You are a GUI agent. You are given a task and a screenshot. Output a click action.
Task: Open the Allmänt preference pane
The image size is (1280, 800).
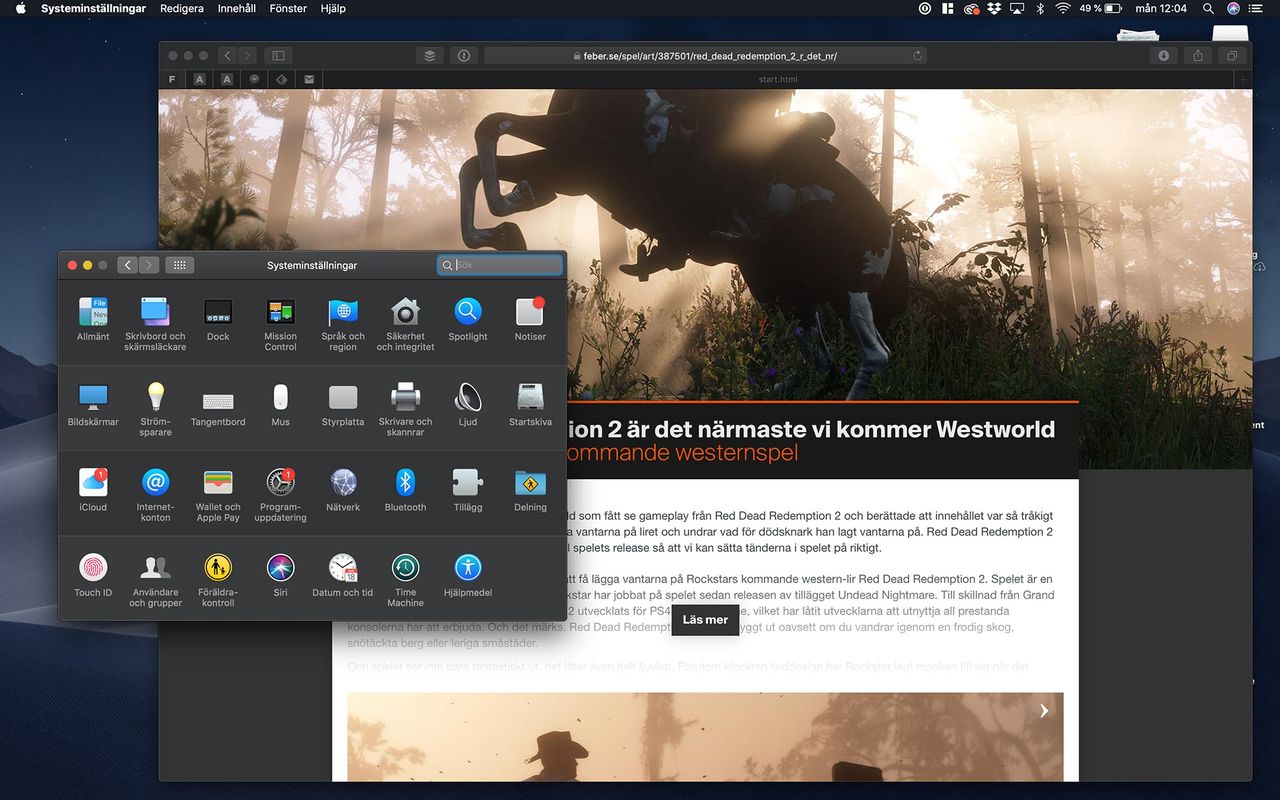point(93,320)
